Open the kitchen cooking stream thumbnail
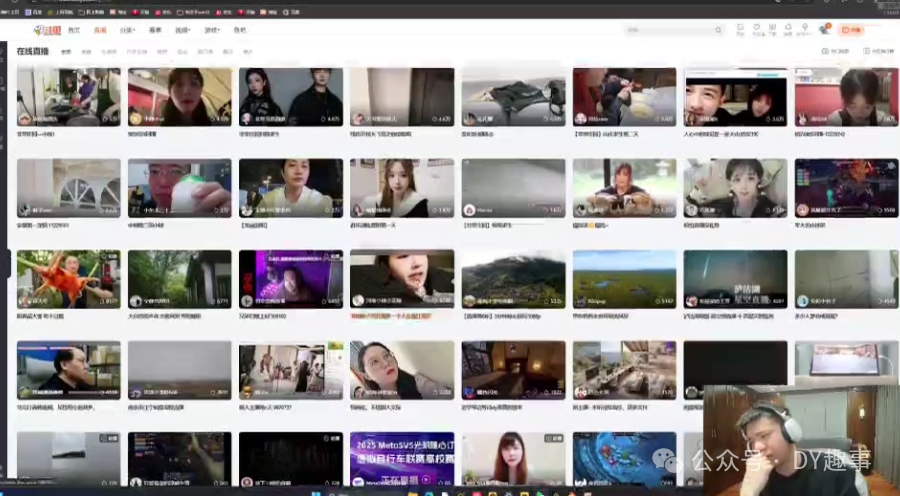Screen dimensions: 900x496 click(x=69, y=97)
